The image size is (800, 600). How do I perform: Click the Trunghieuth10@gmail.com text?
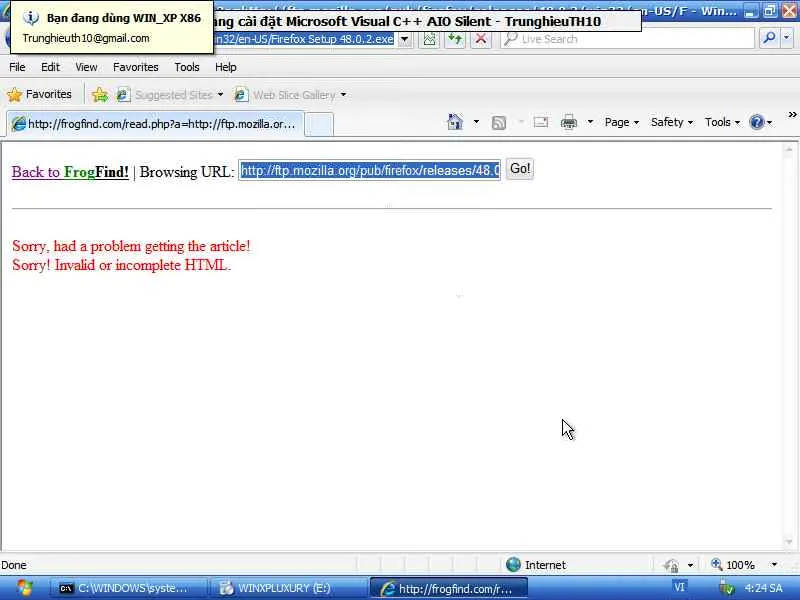pos(86,38)
